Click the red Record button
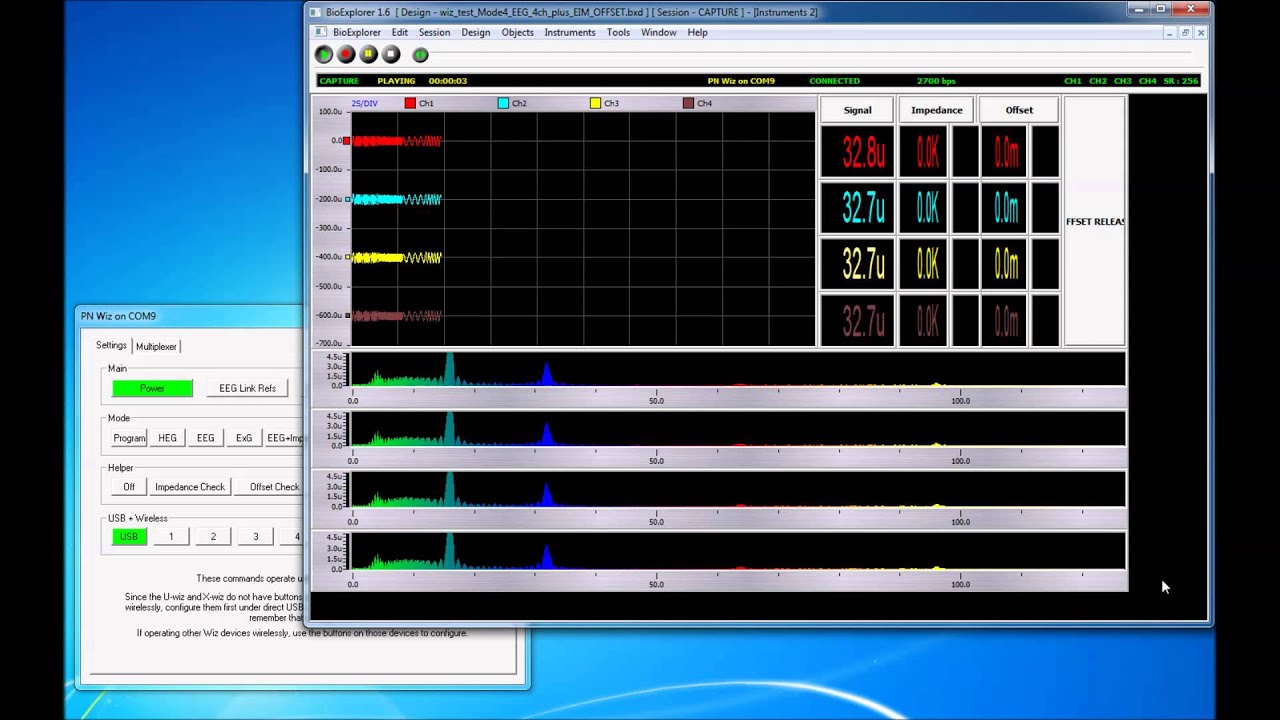The image size is (1280, 720). pos(346,55)
